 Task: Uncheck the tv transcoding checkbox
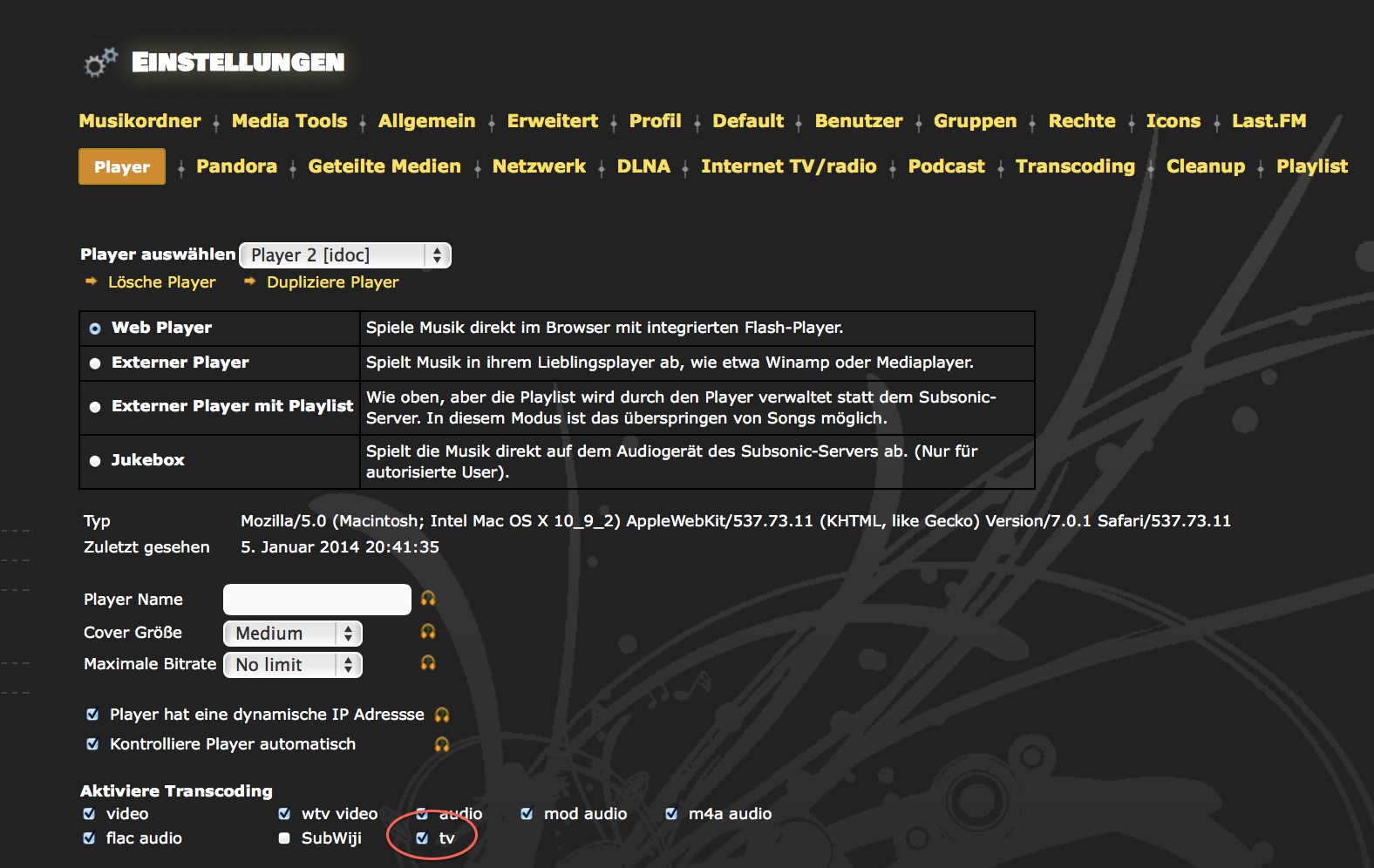[x=422, y=838]
